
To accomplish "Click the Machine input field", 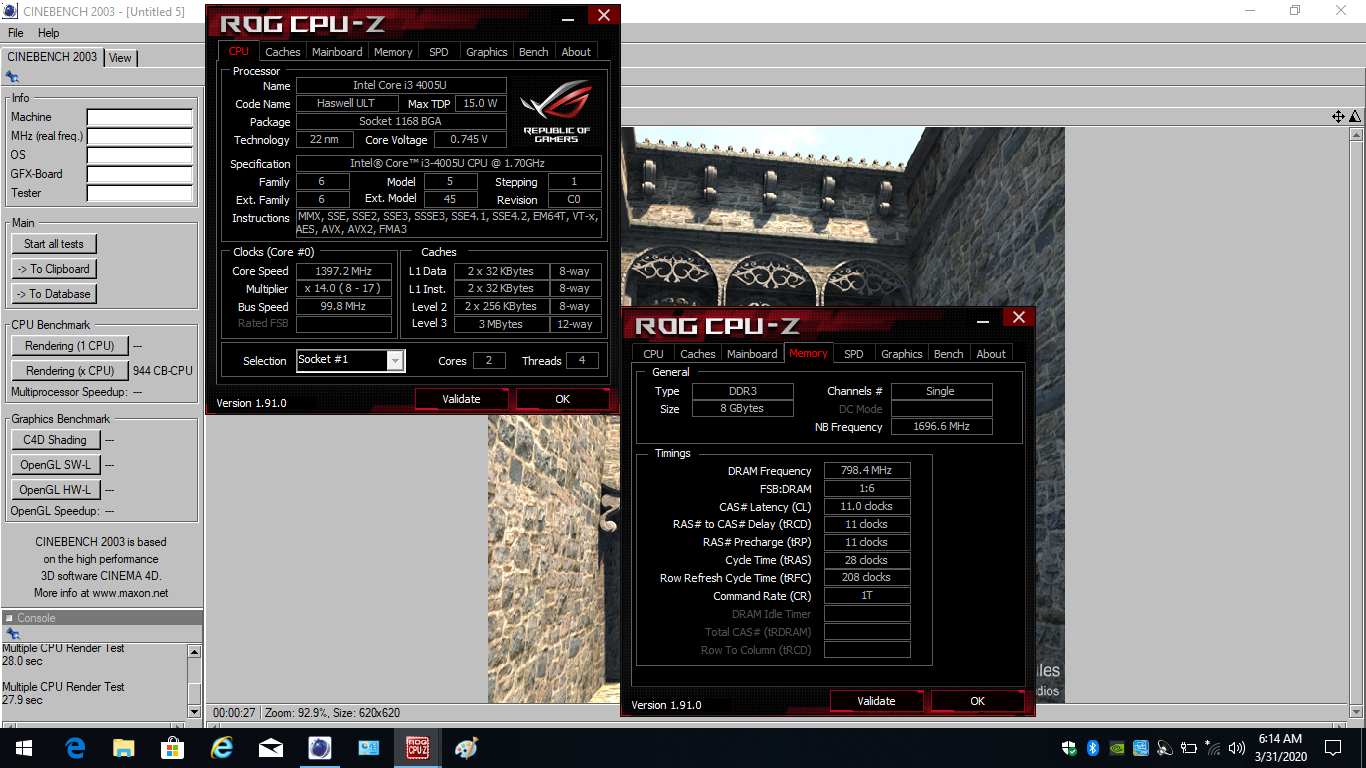I will point(139,117).
